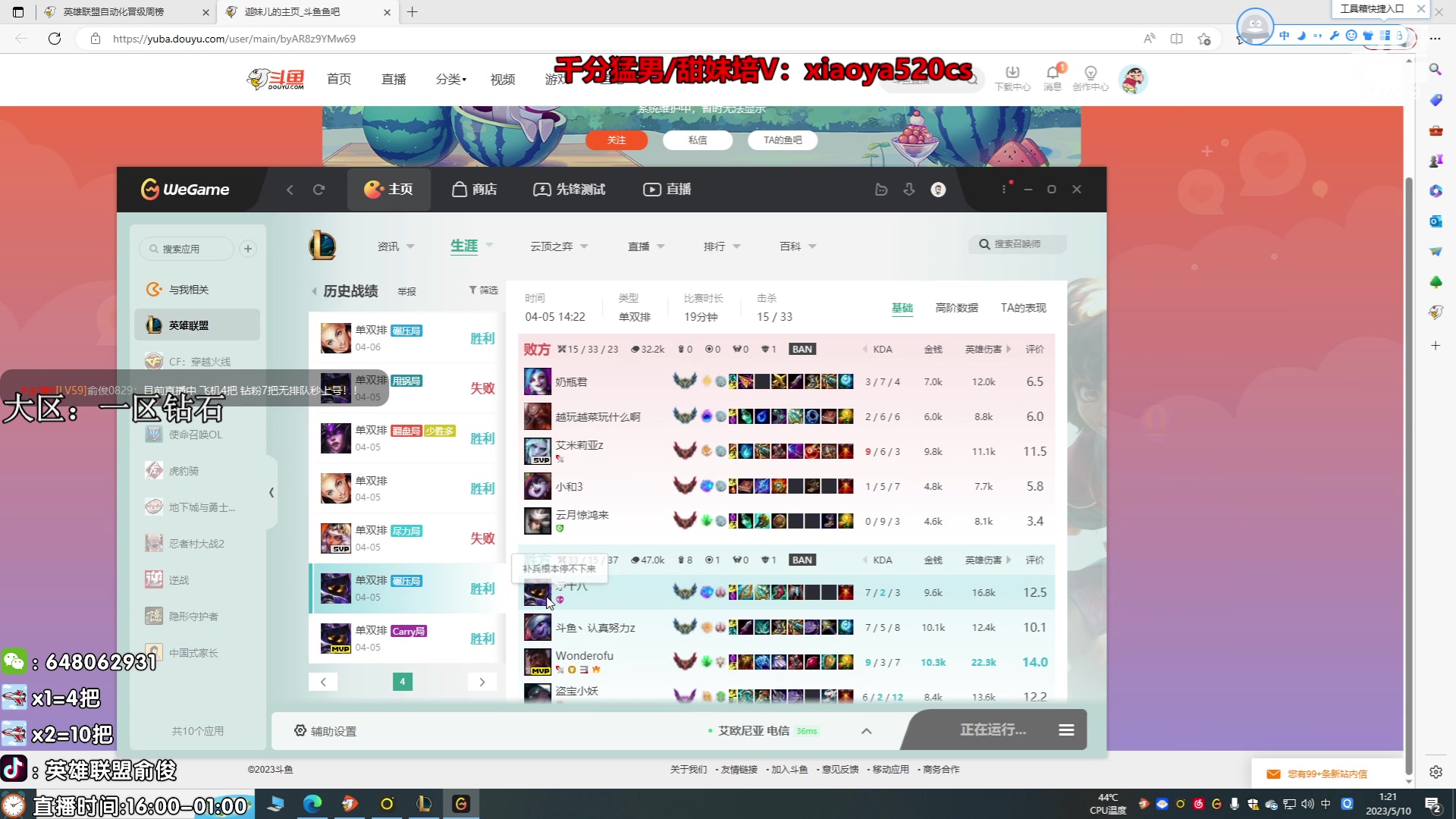
Task: Select the 基础 stats tab
Action: [x=902, y=308]
